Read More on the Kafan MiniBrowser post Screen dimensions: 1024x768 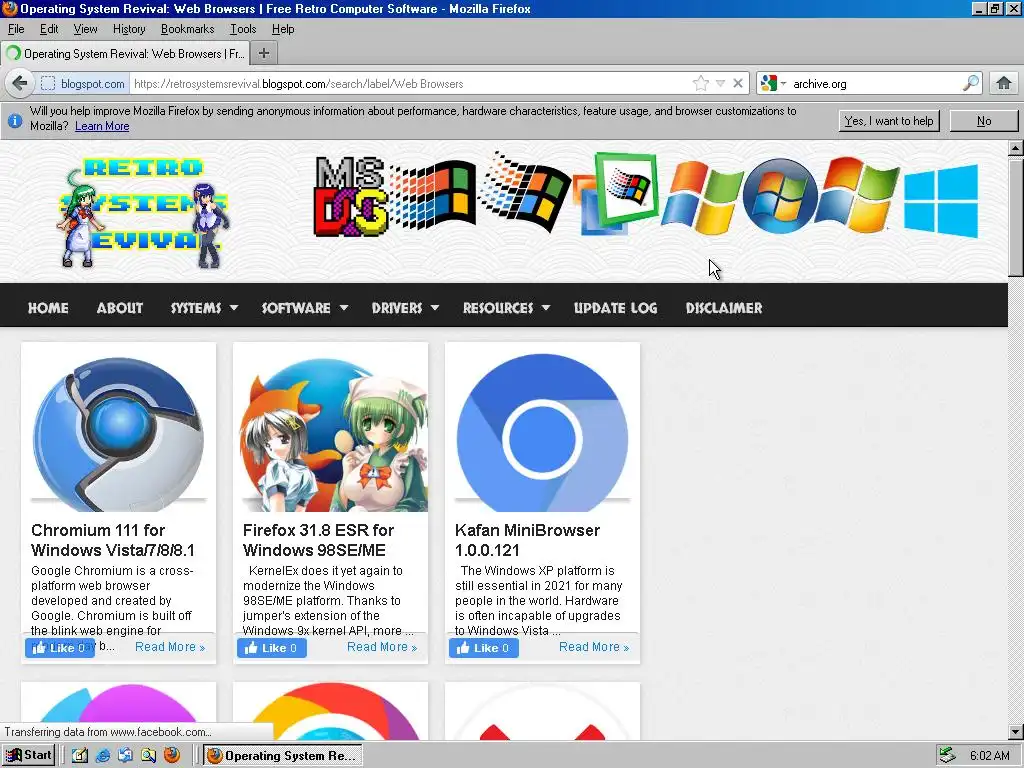tap(594, 647)
